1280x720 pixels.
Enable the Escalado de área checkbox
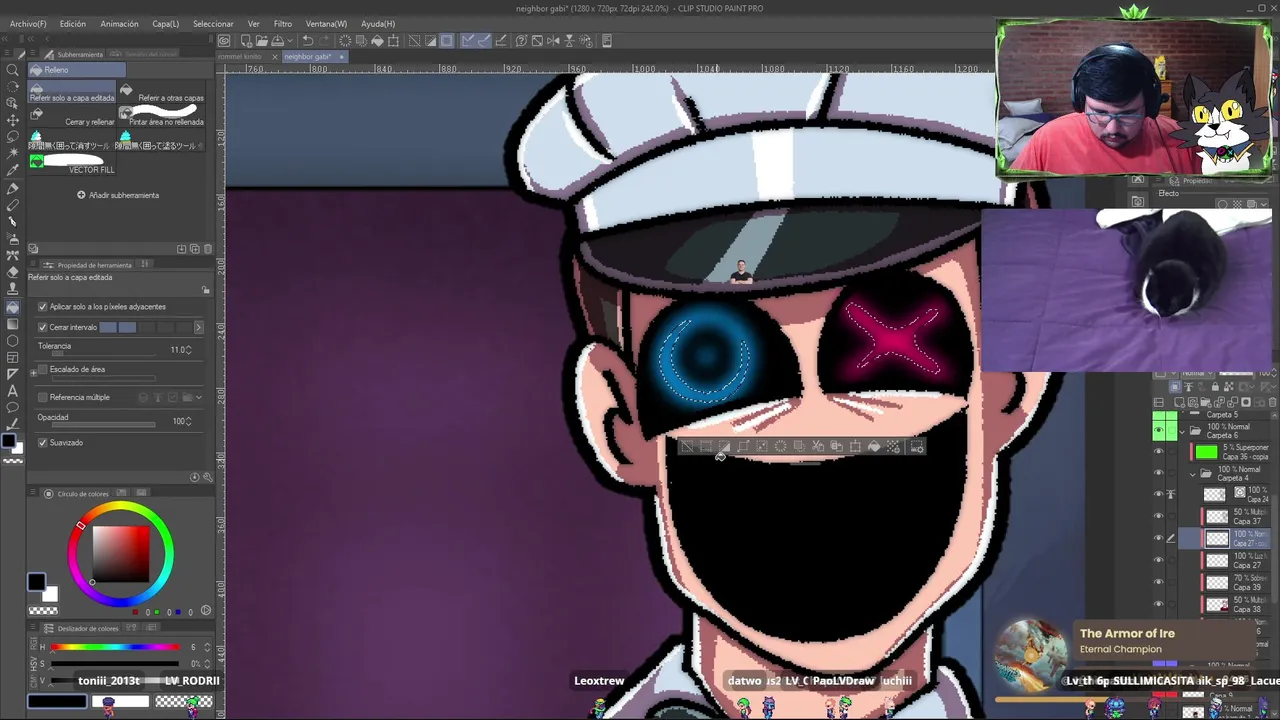point(42,369)
